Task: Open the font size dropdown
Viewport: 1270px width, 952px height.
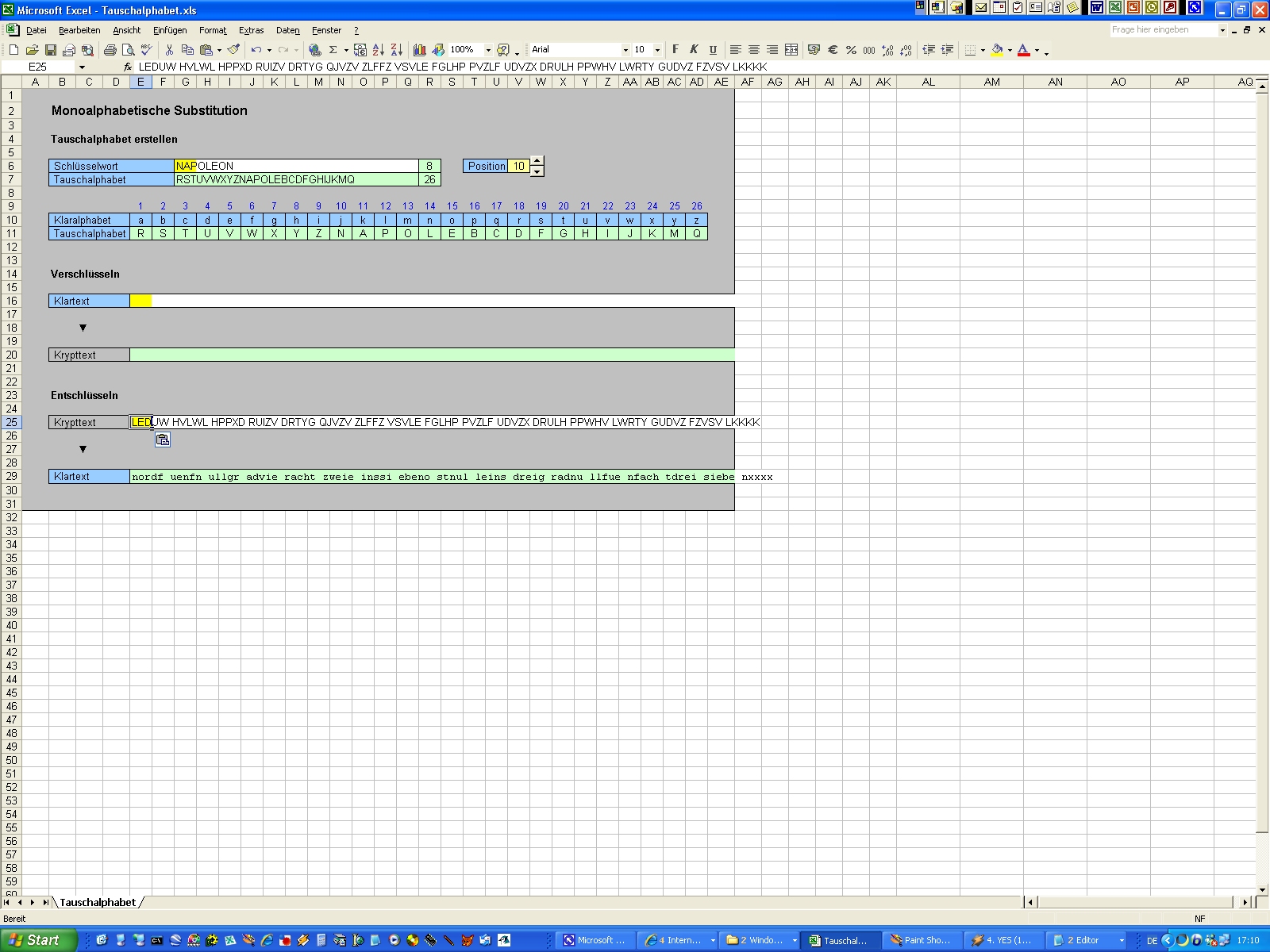Action: [x=657, y=50]
